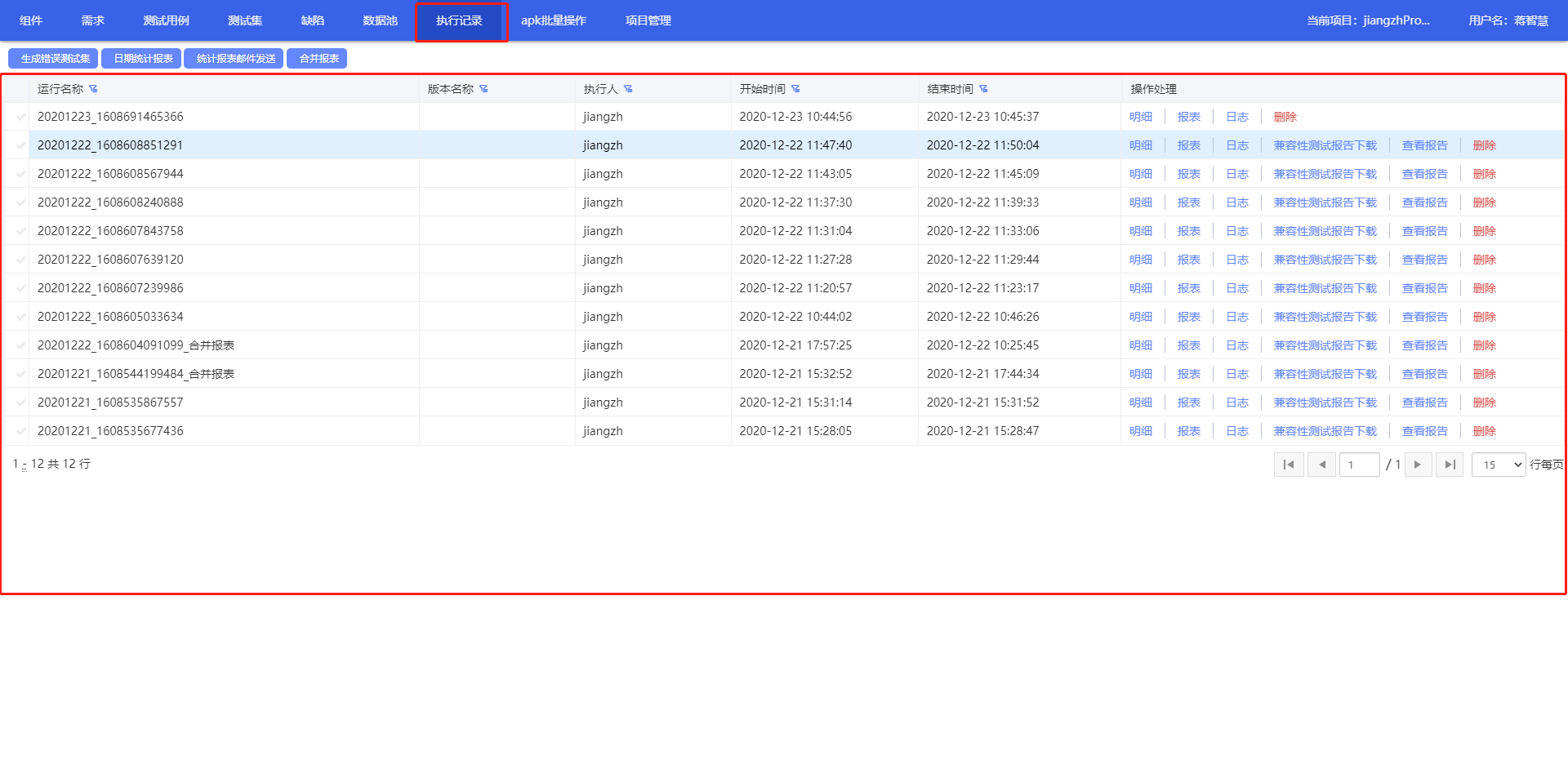Check the row 20201221_1608535677436 checkbox
The image size is (1568, 765).
pyautogui.click(x=20, y=431)
